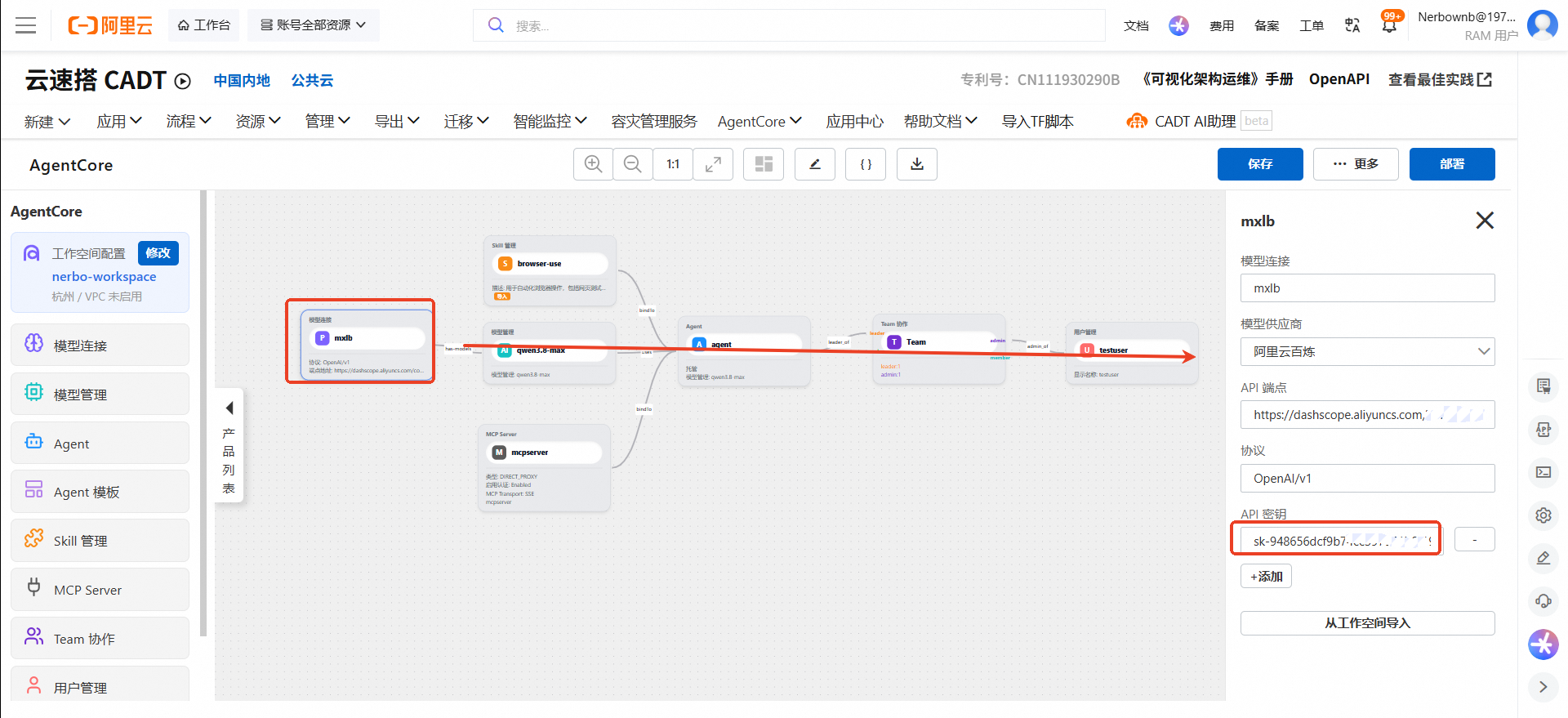Close the mxlb properties panel
Viewport: 1568px width, 718px height.
pos(1485,221)
